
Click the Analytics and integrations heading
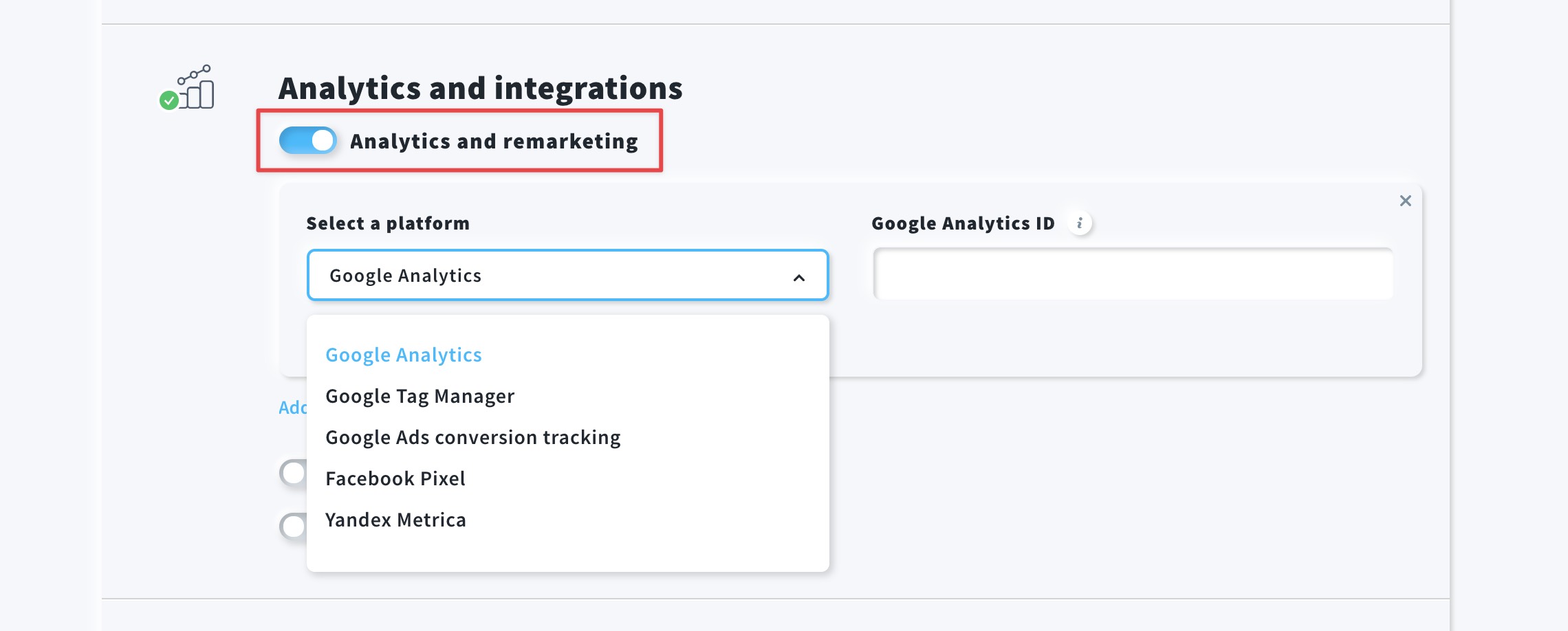[x=480, y=88]
